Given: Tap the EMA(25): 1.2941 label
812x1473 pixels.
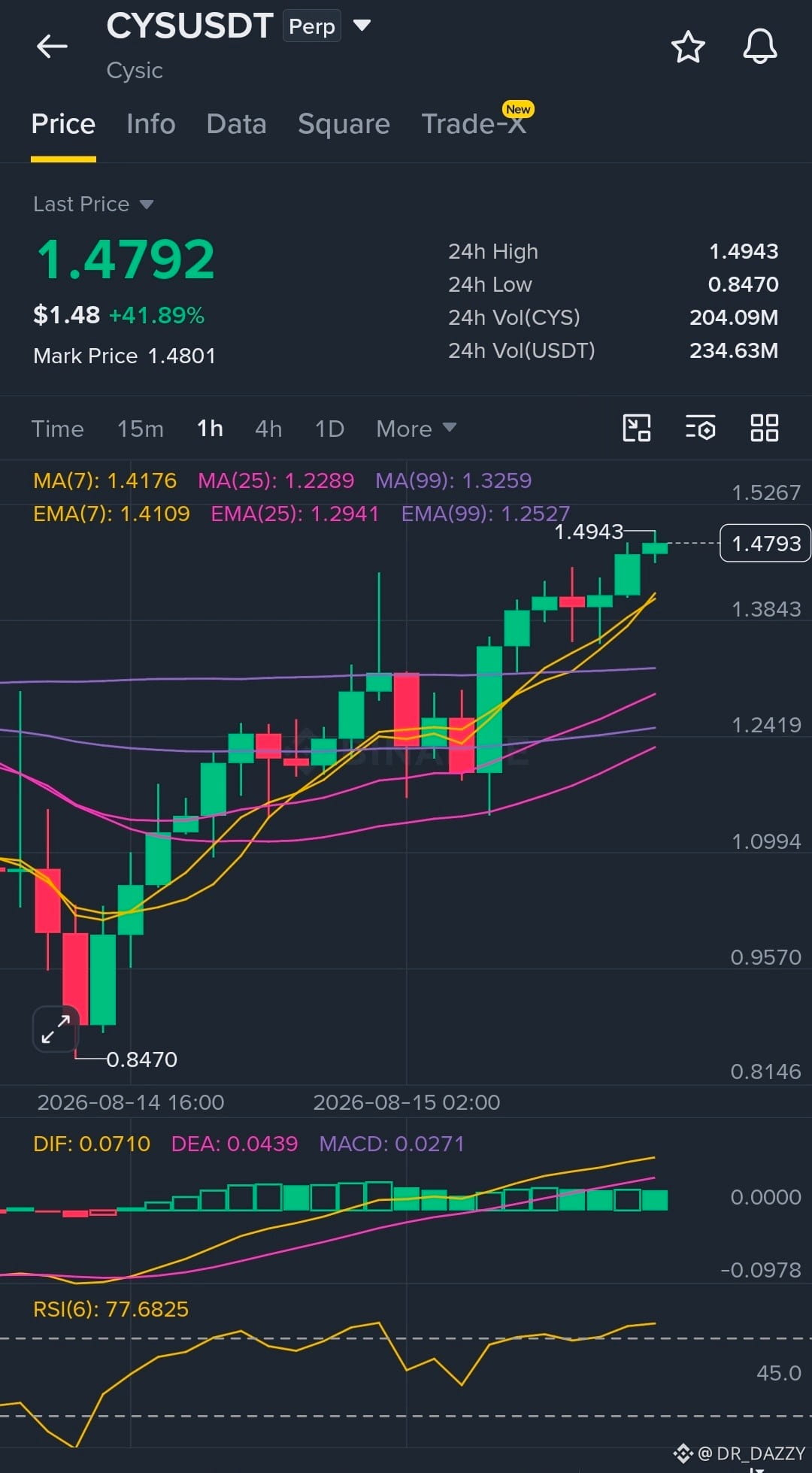Looking at the screenshot, I should click(295, 514).
